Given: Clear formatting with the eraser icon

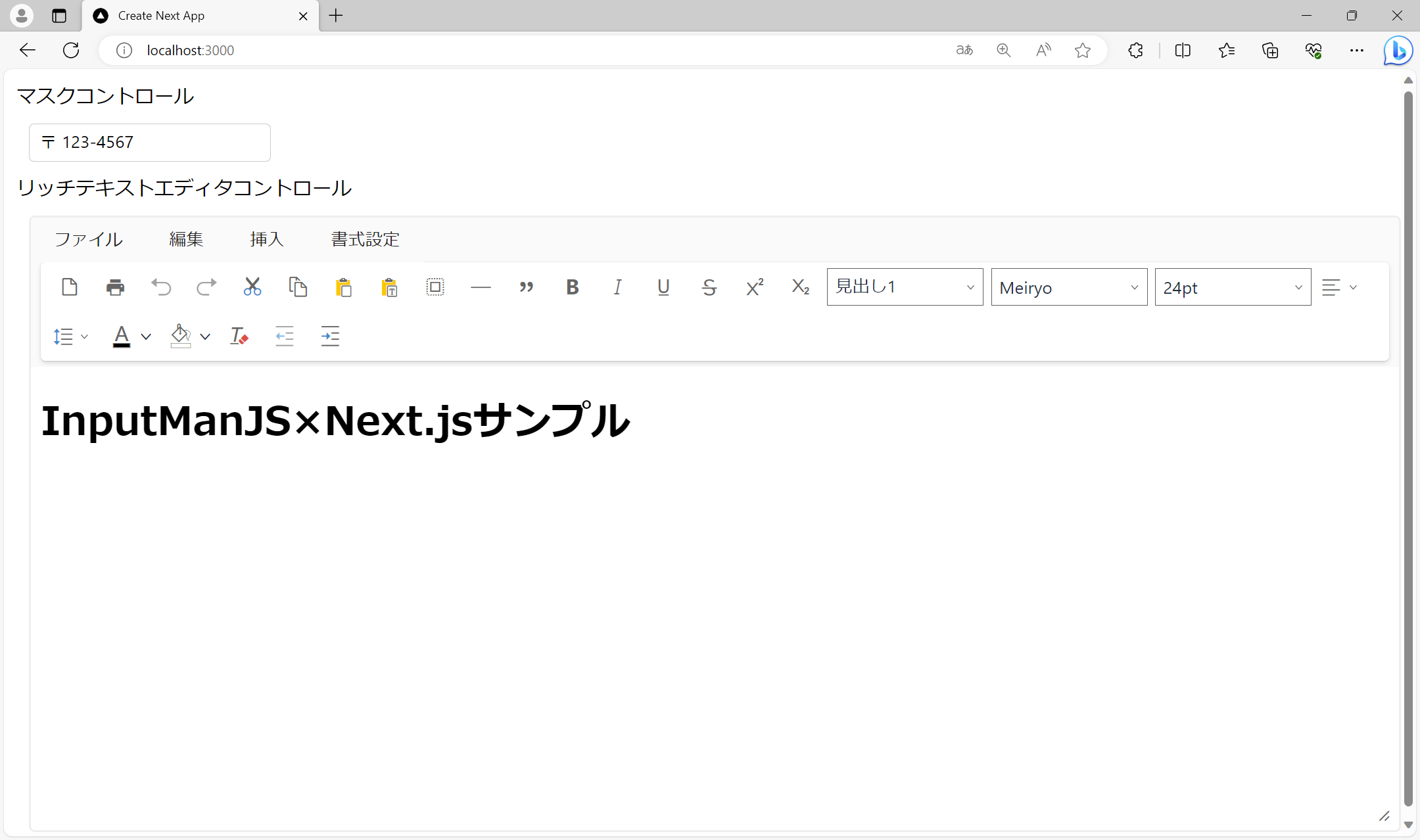Looking at the screenshot, I should [239, 337].
